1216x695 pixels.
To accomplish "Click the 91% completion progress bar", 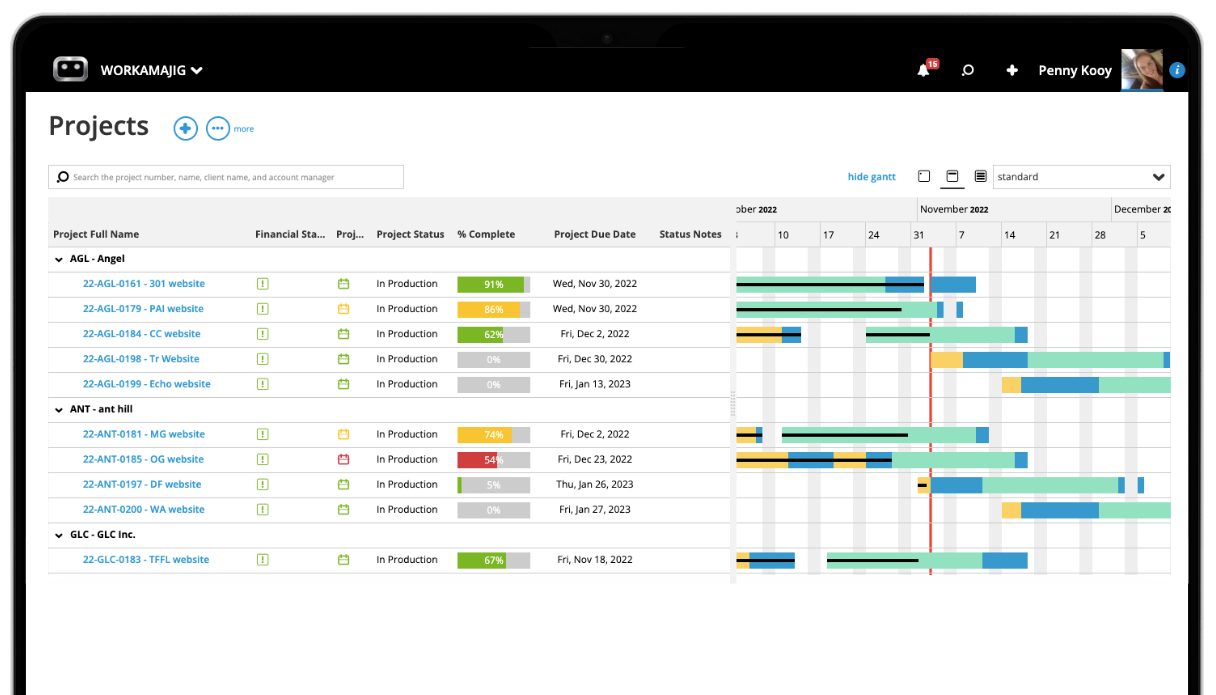I will [x=493, y=283].
